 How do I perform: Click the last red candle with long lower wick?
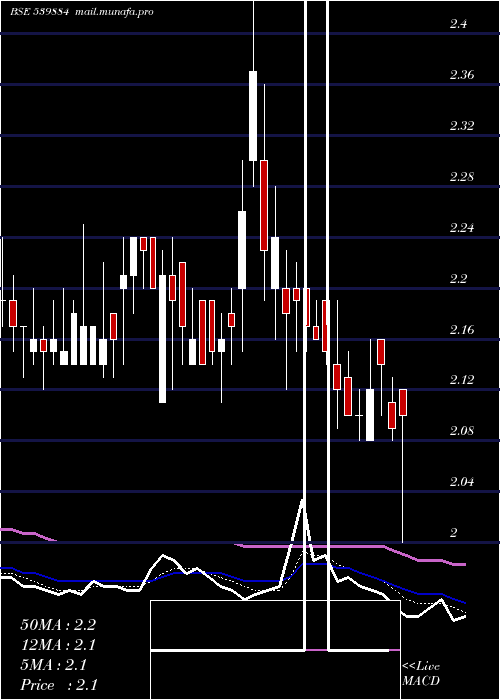click(x=403, y=402)
